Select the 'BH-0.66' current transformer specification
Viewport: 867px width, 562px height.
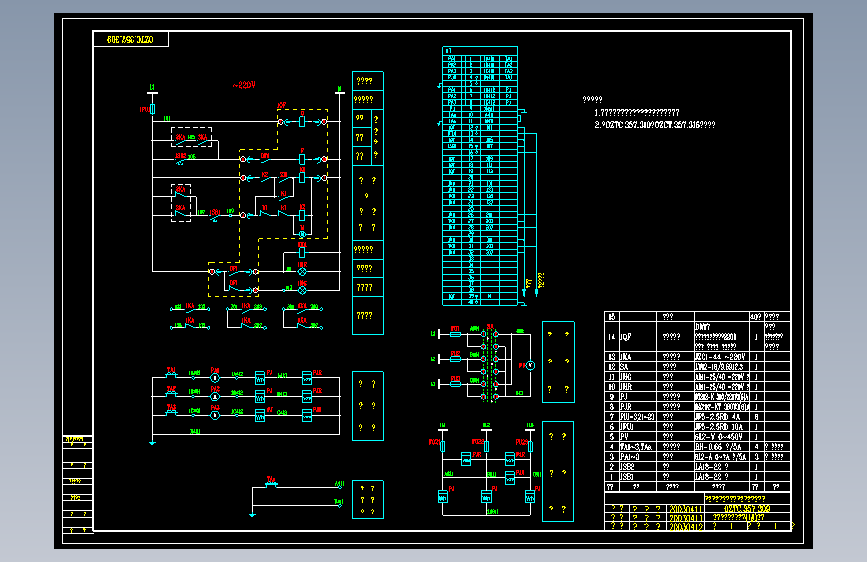pyautogui.click(x=722, y=446)
